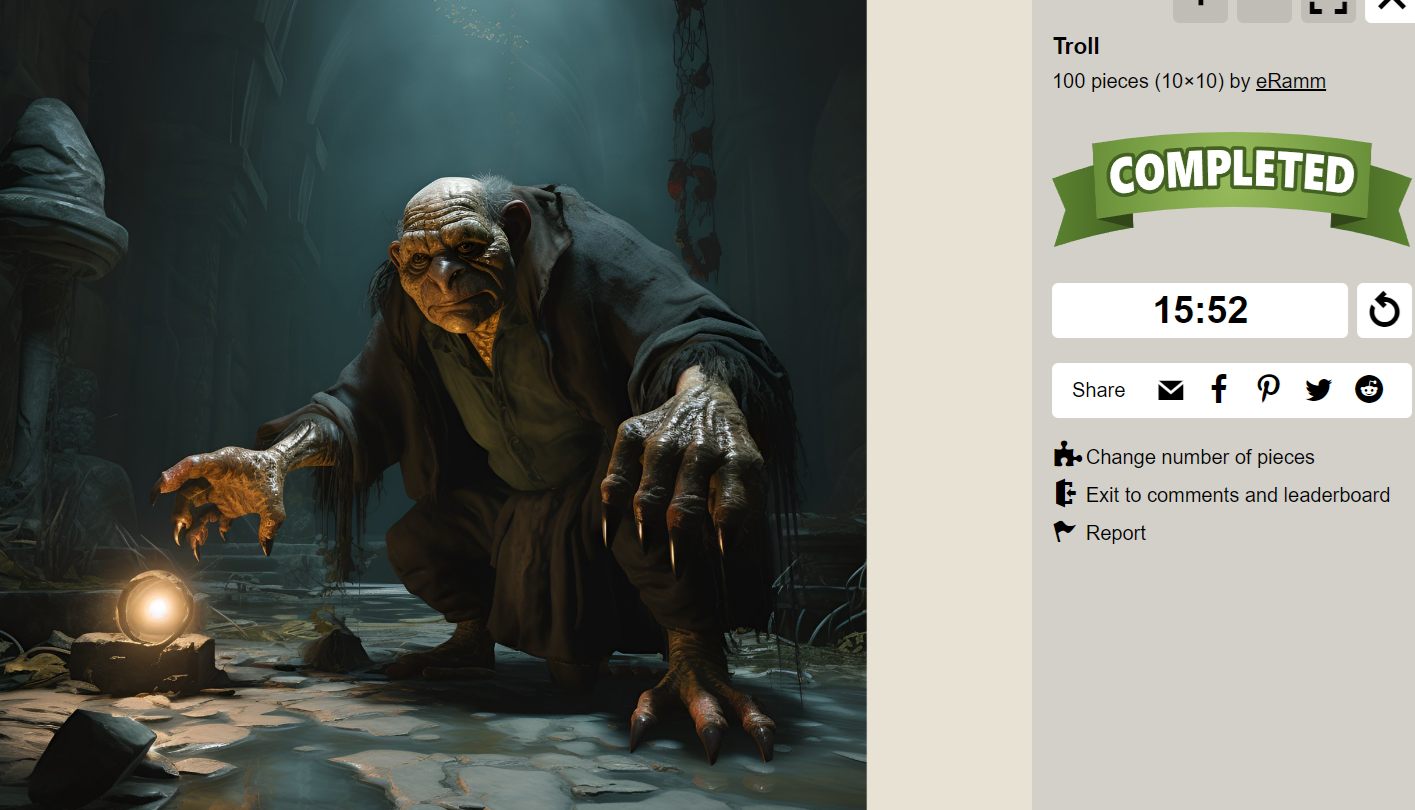Select Exit to comments and leaderboard
The image size is (1415, 810).
tap(1238, 495)
